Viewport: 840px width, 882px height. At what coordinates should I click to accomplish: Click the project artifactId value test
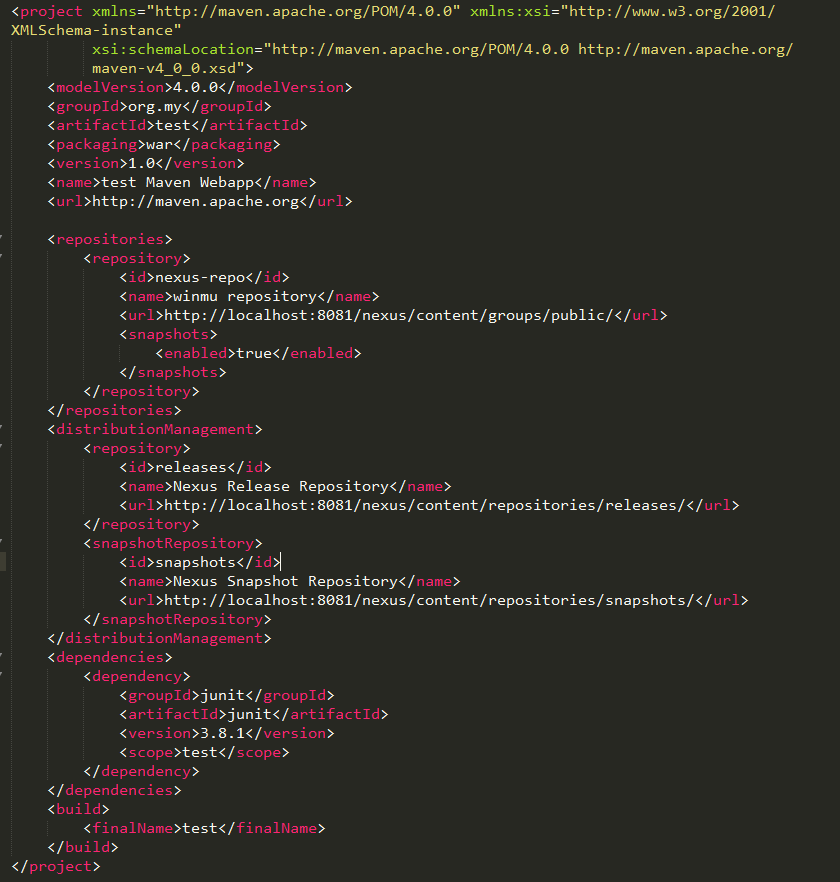pos(173,125)
